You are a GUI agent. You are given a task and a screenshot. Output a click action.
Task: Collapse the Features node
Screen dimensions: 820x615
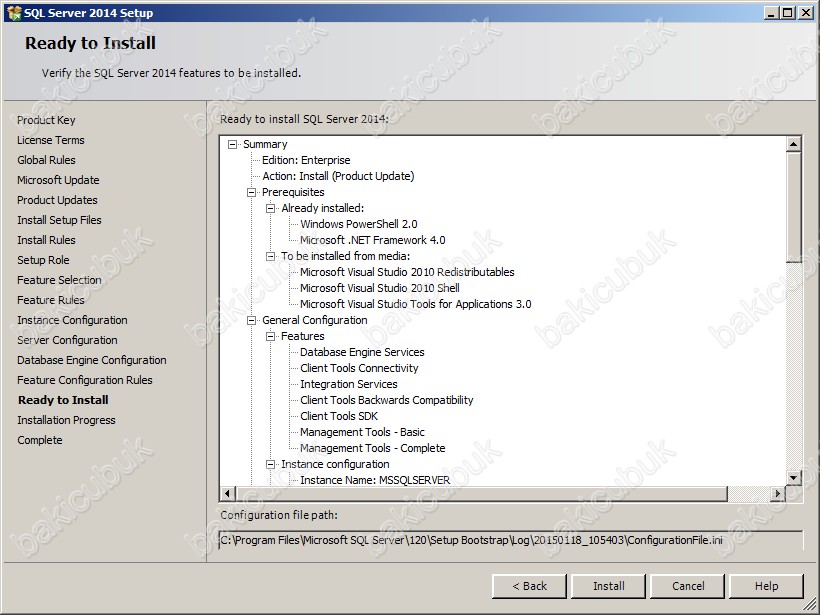[270, 336]
